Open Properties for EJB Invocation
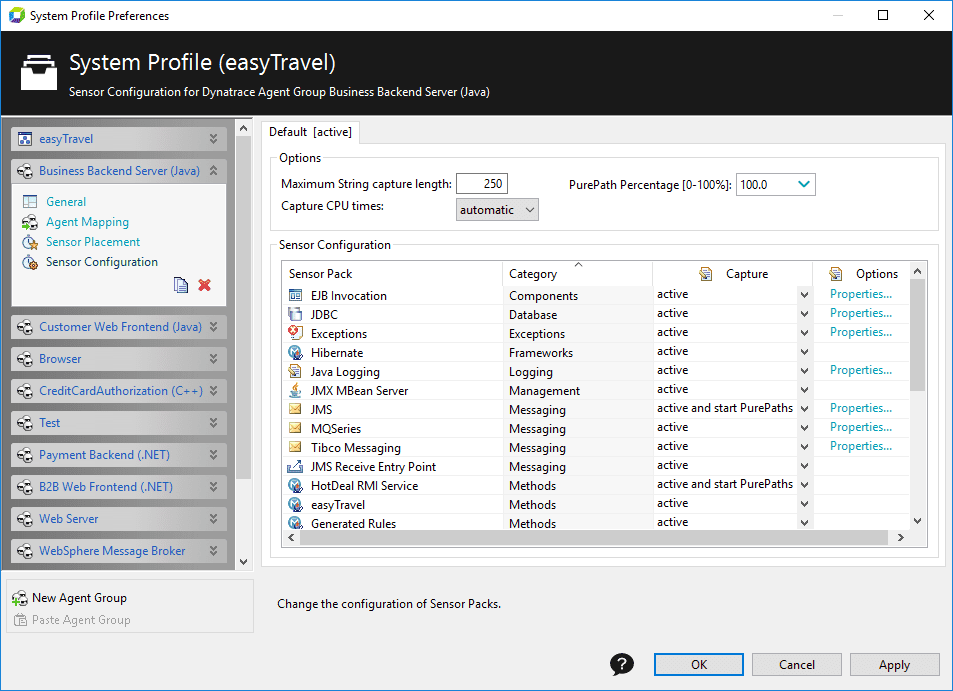This screenshot has height=691, width=953. coord(861,294)
